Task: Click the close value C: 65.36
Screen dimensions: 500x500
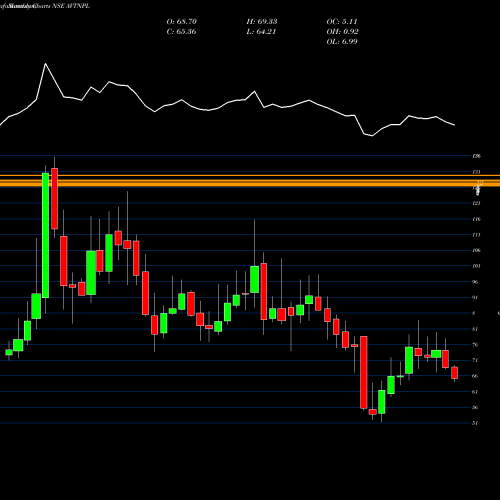Action: pos(182,32)
